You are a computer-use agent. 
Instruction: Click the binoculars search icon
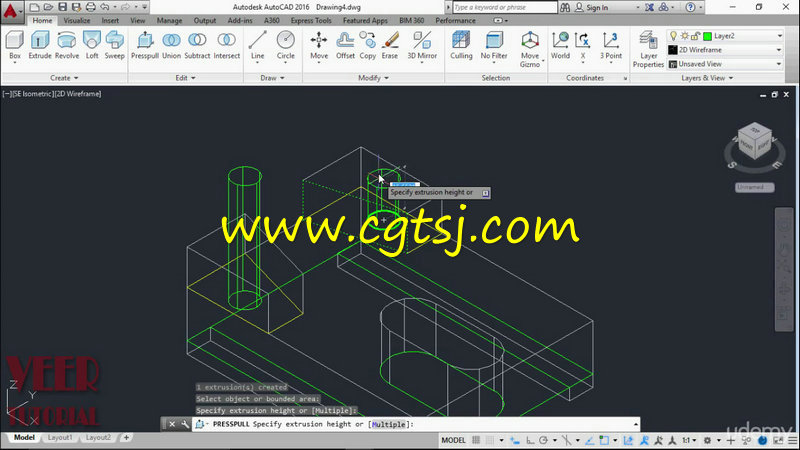coord(565,7)
